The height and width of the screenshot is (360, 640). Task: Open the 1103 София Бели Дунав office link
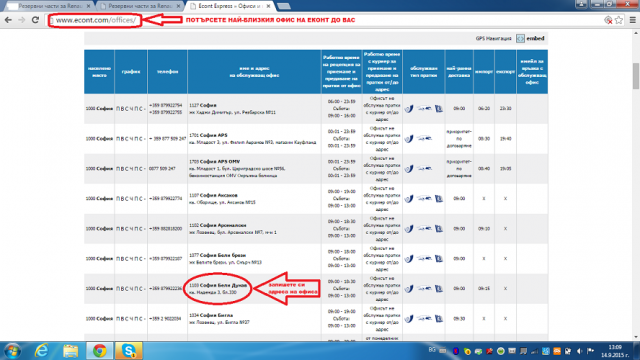click(218, 285)
